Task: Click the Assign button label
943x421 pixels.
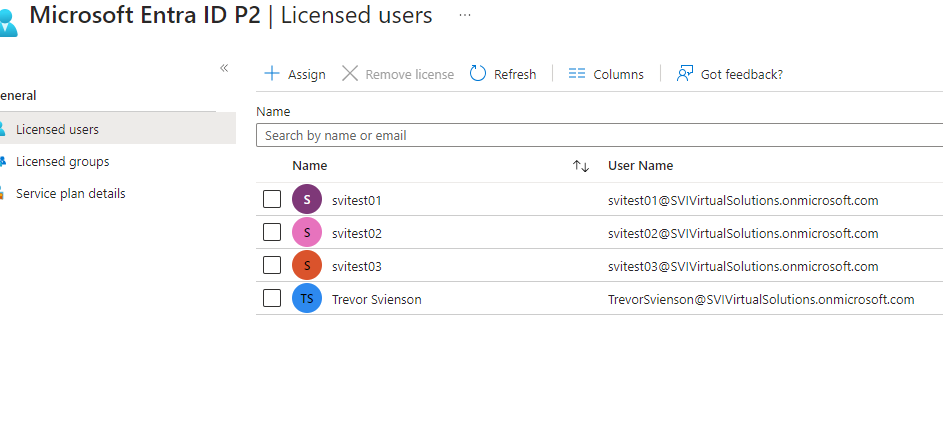Action: pyautogui.click(x=307, y=75)
